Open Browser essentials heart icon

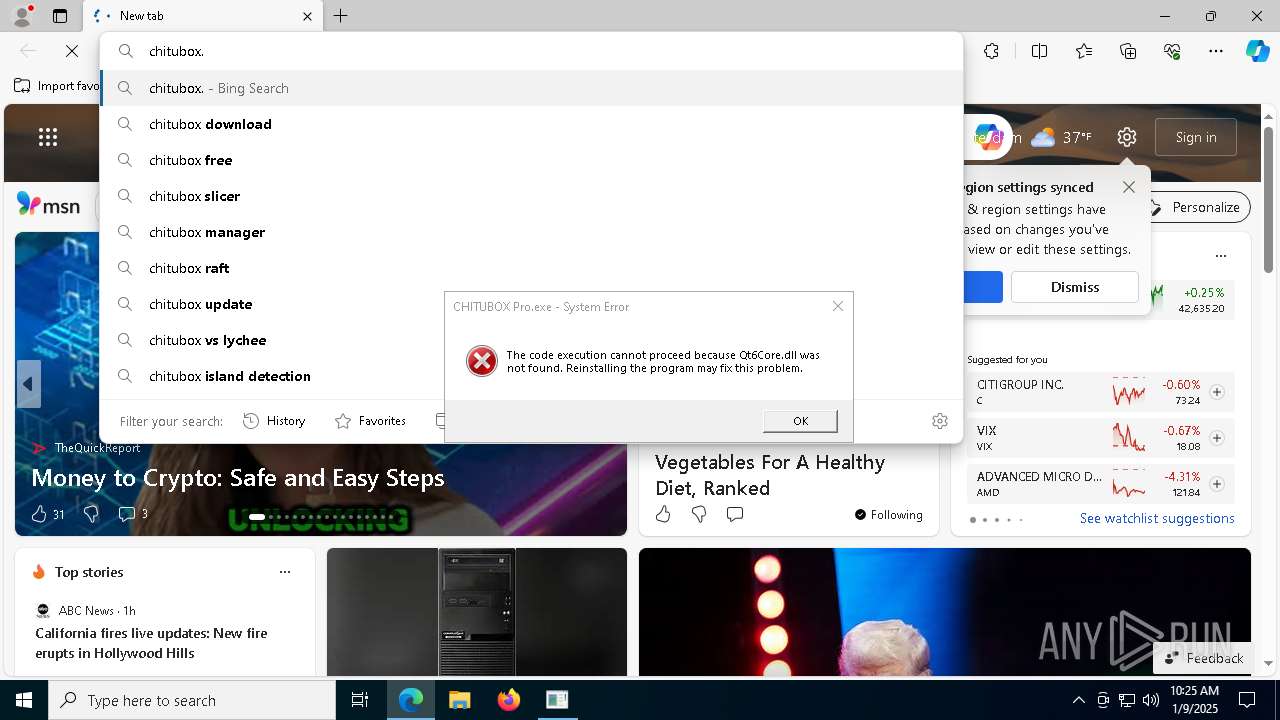1172,51
